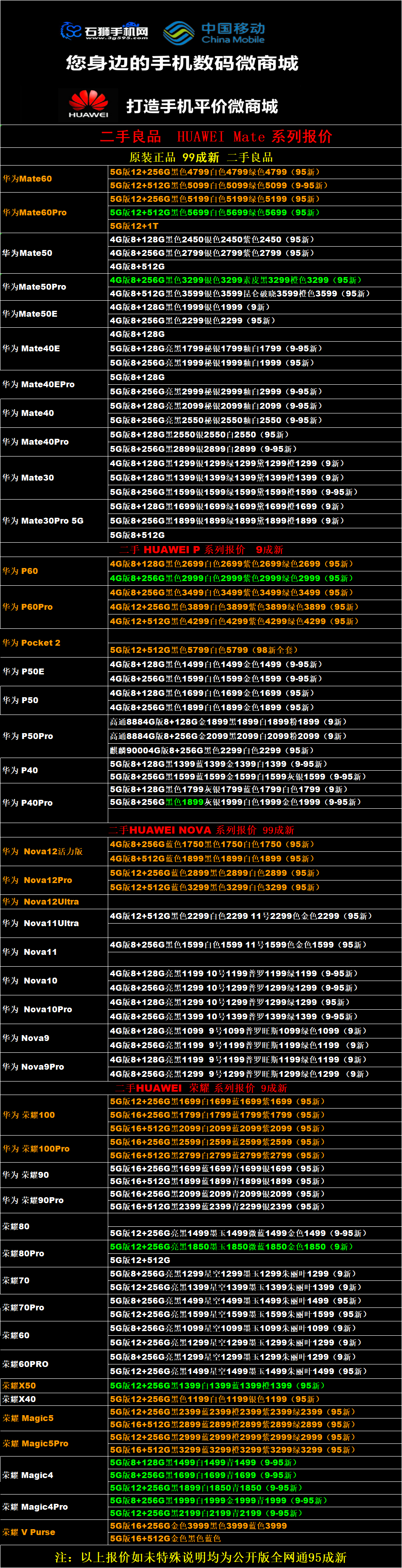Screen dimensions: 402x1568
Task: Select the 华为 Nova11Ultra model cell
Action: 54,923
